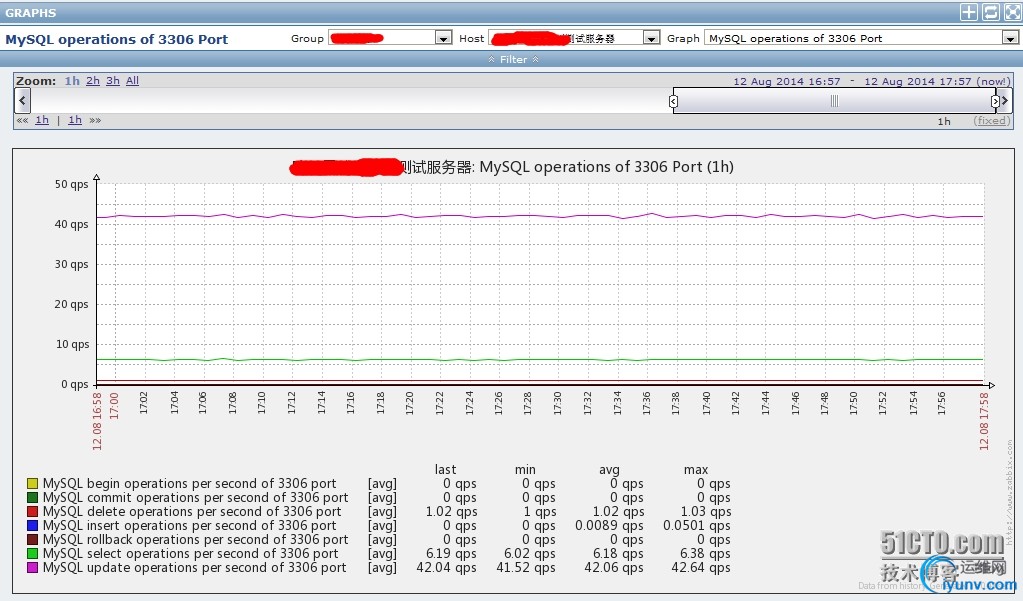This screenshot has height=601, width=1023.
Task: Click dark green swatch for commit operations
Action: point(33,498)
